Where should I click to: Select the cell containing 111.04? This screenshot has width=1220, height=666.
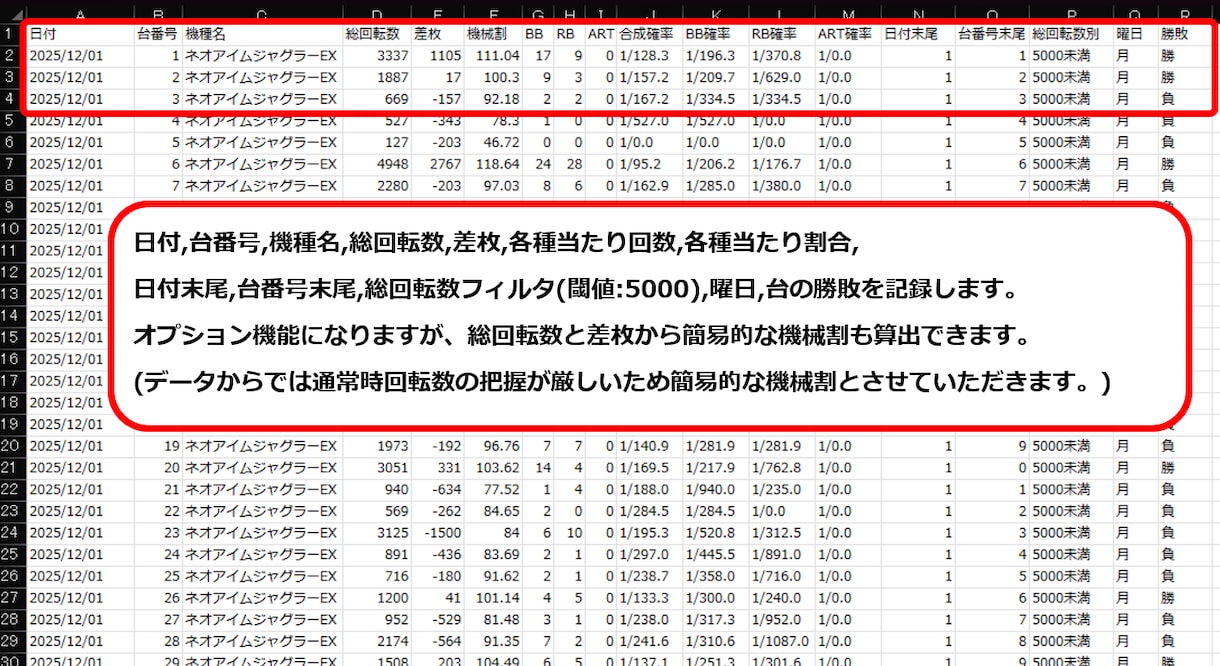point(493,55)
